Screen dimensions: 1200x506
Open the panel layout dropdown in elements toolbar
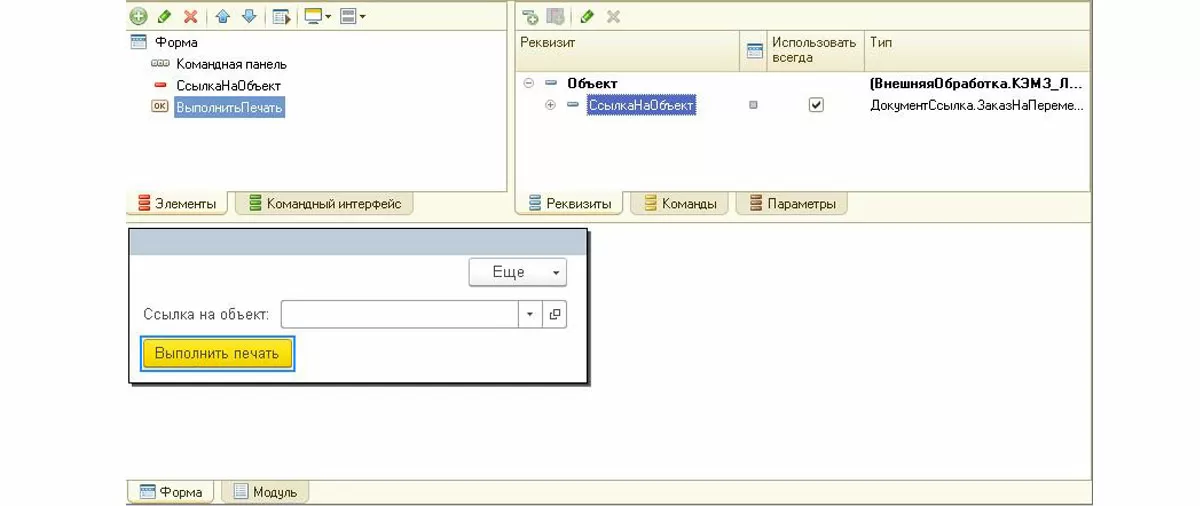click(x=353, y=17)
